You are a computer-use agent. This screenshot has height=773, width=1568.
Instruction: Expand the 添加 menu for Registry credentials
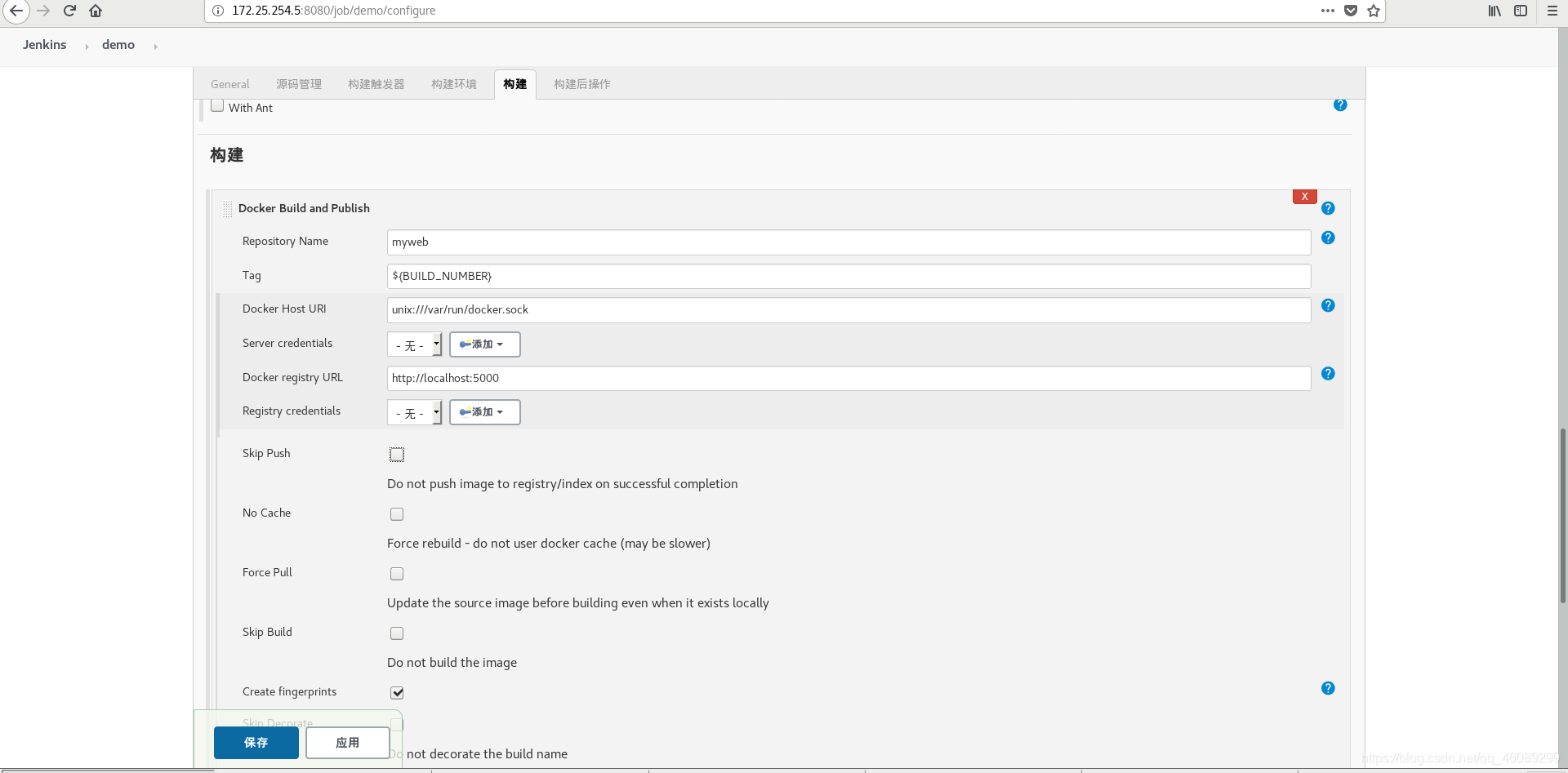[x=485, y=412]
